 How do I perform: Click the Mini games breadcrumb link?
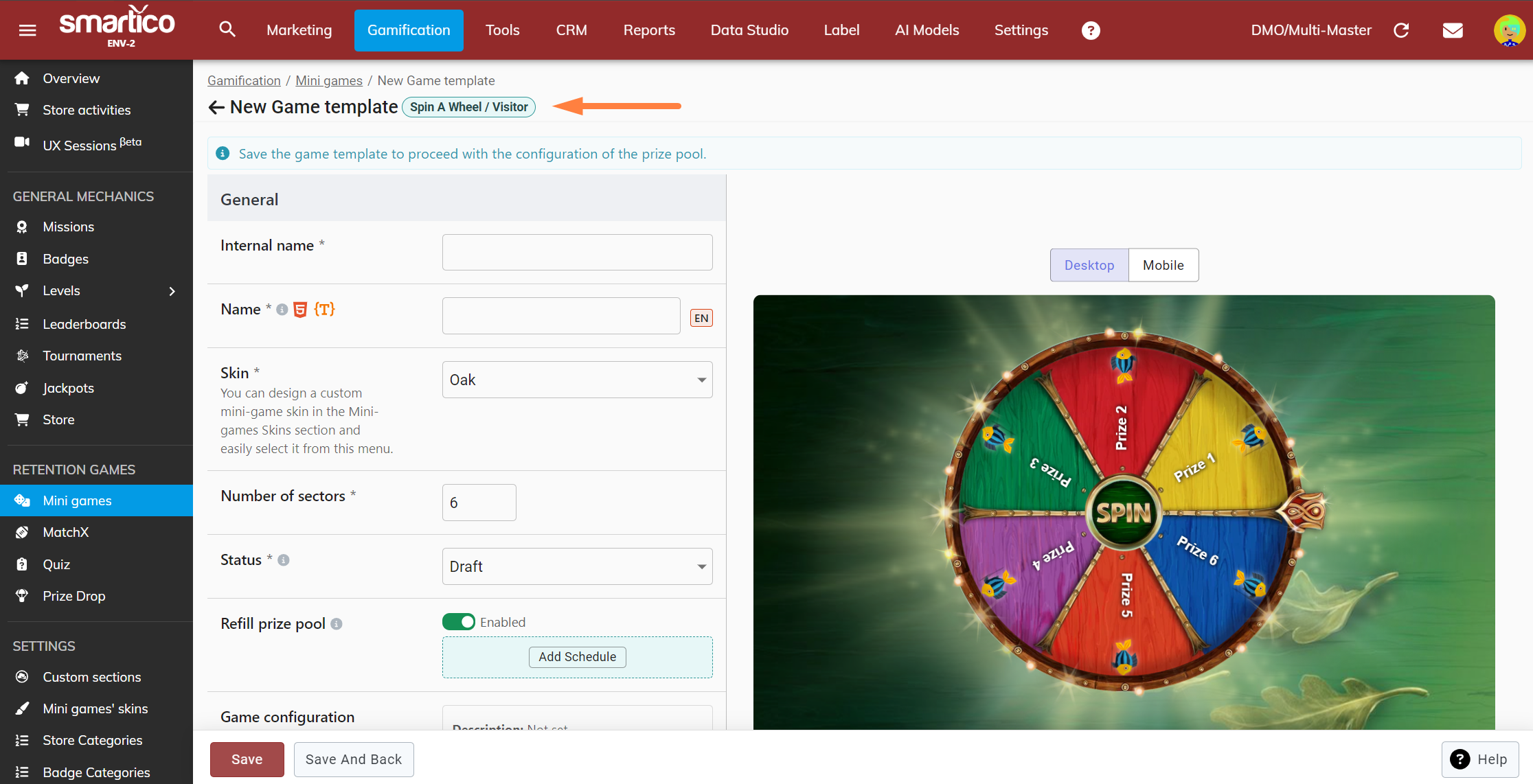tap(328, 80)
